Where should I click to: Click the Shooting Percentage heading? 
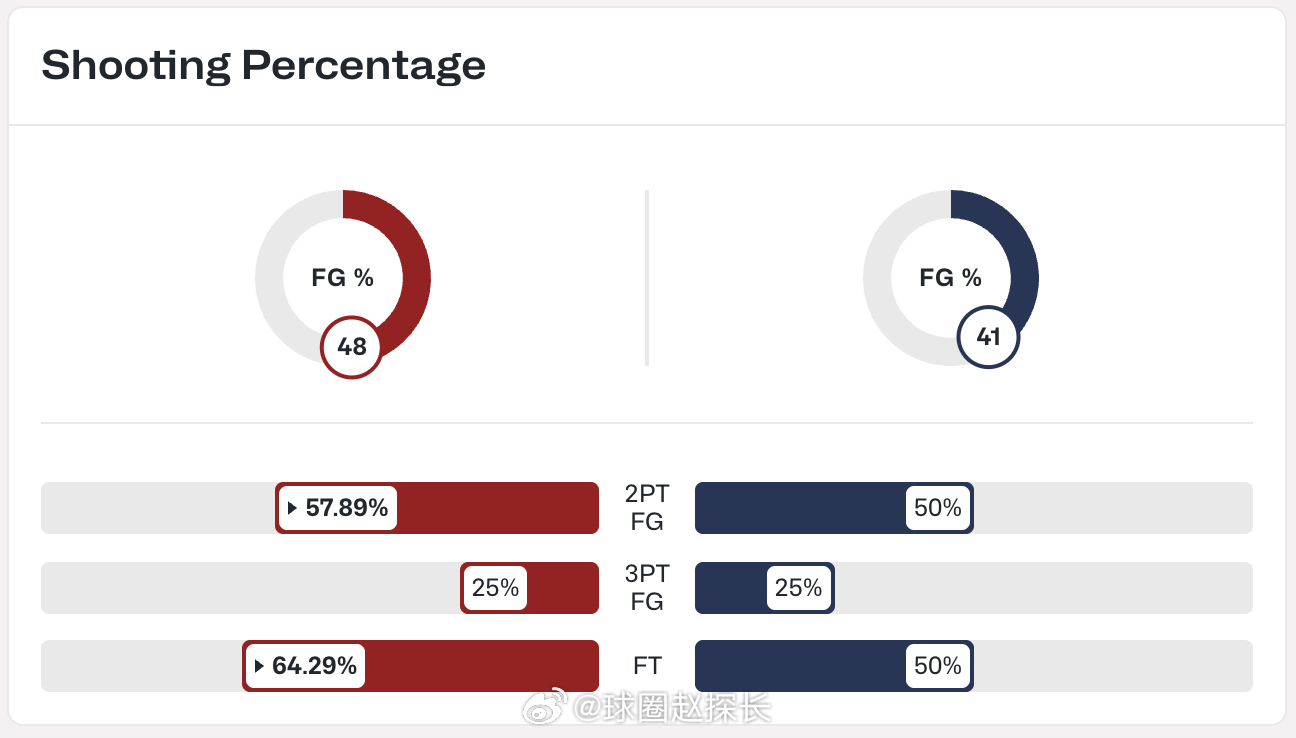coord(264,66)
